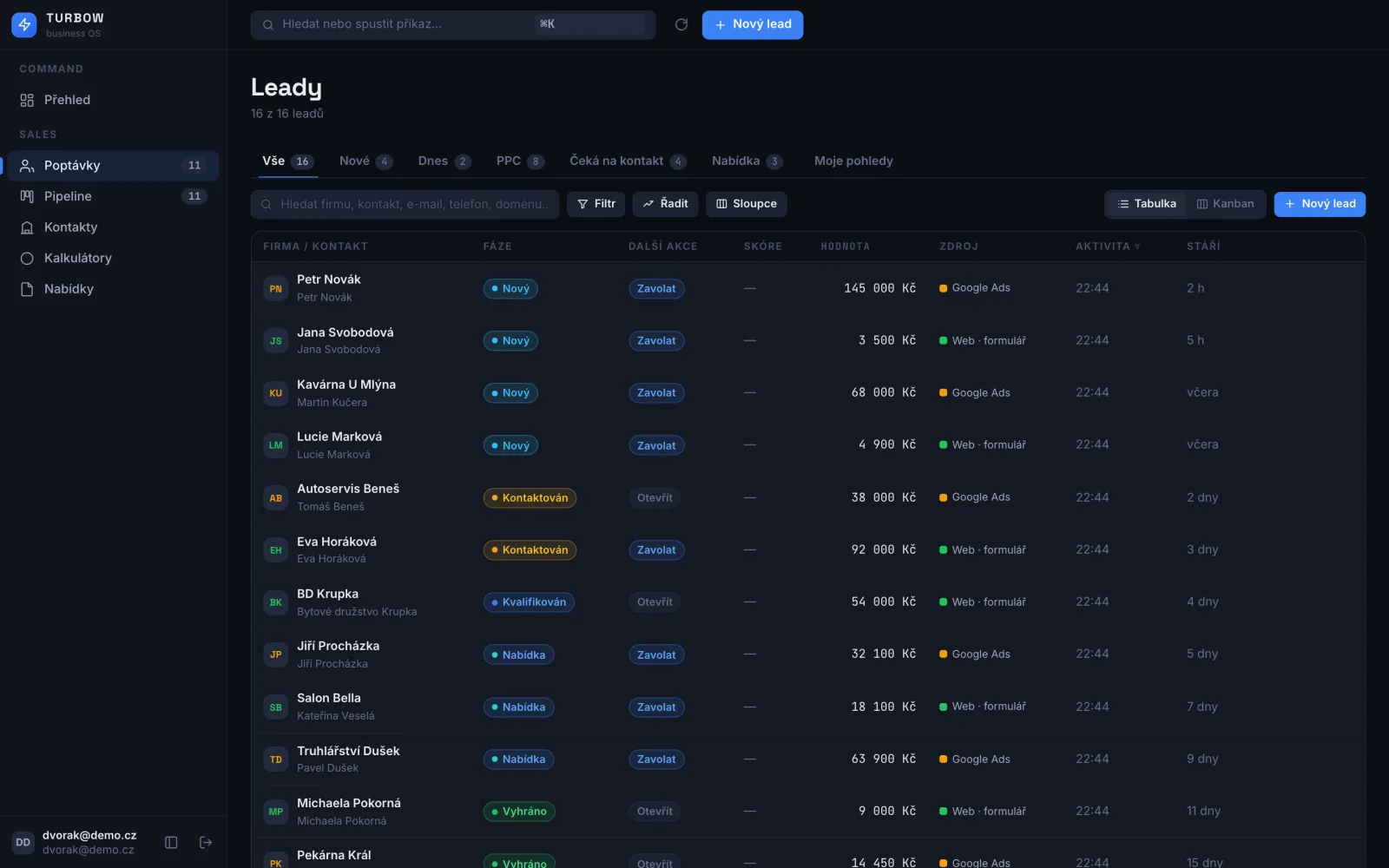Open Poptávky in sidebar

pyautogui.click(x=113, y=166)
